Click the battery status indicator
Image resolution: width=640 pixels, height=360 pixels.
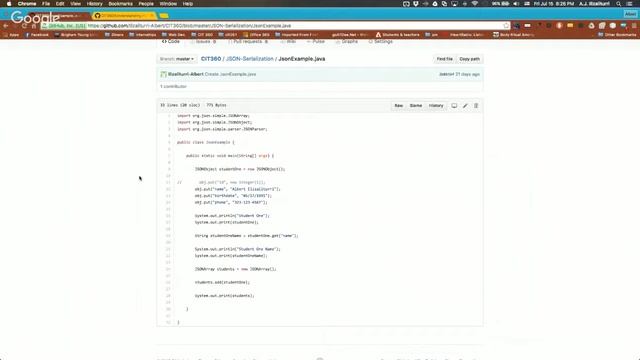(500, 4)
